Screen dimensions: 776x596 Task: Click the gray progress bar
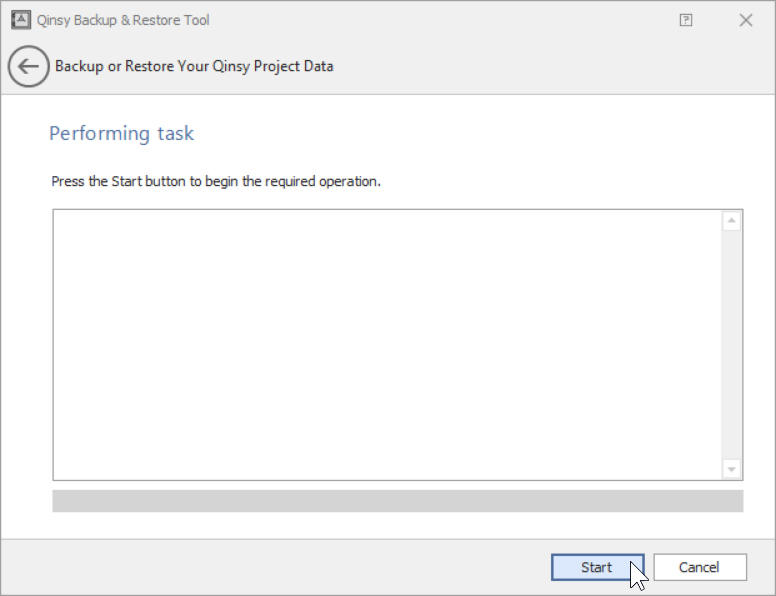[397, 500]
